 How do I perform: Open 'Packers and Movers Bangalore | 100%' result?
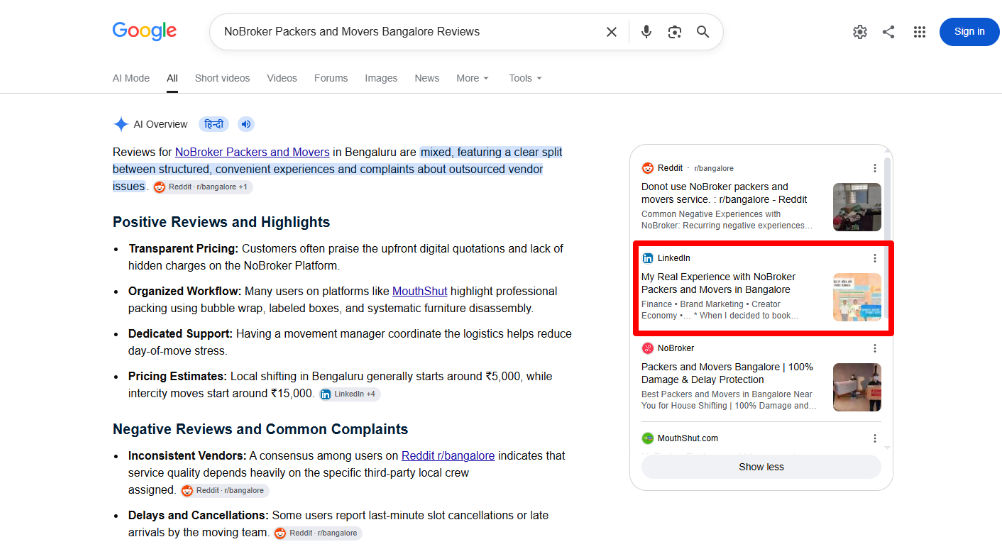727,373
